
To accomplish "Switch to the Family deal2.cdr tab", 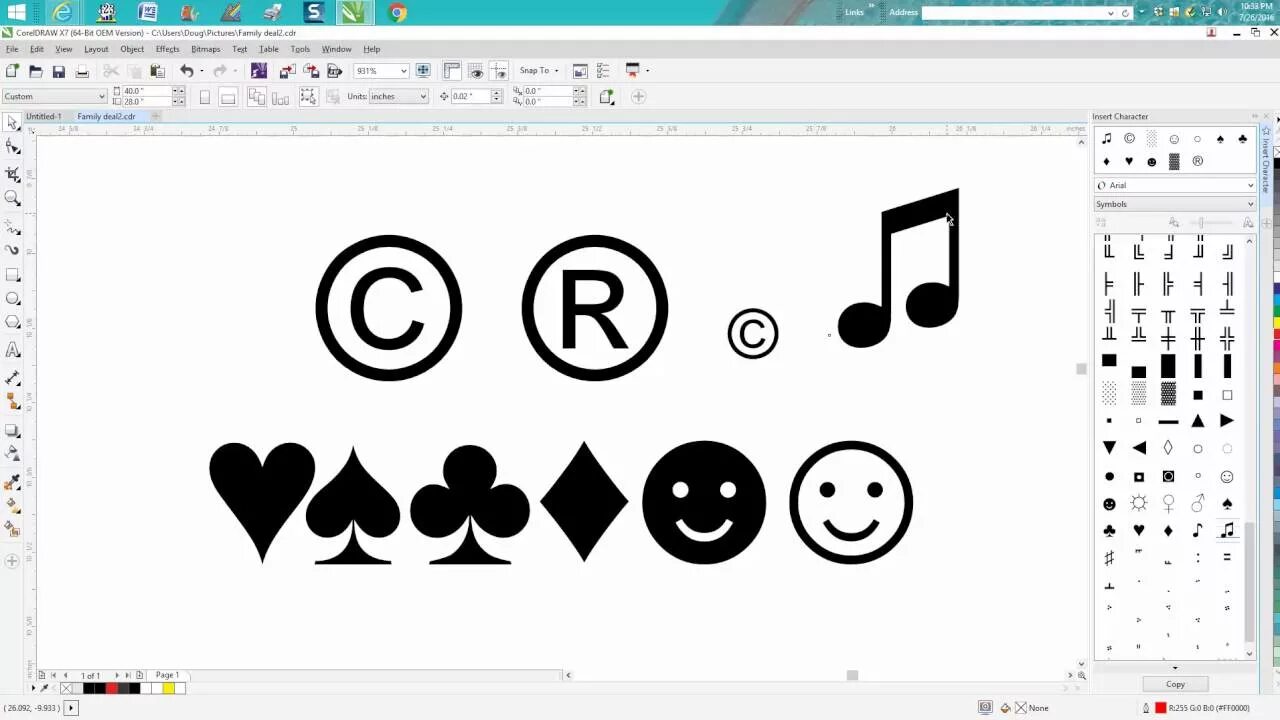I will (x=107, y=116).
